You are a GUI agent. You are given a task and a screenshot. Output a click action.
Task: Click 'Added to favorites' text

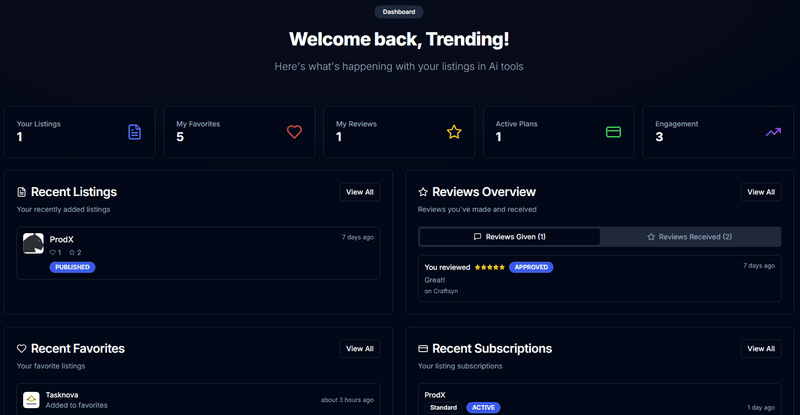(x=77, y=405)
